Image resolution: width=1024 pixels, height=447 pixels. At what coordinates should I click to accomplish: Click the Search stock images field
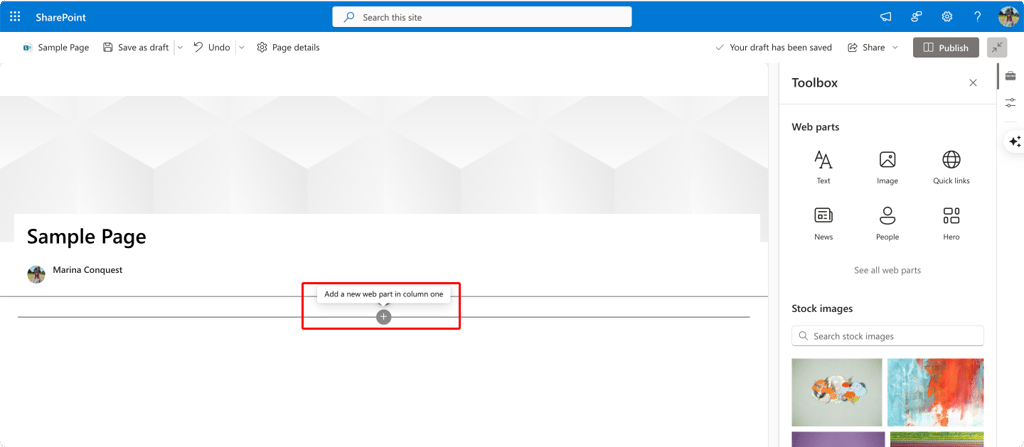[887, 336]
